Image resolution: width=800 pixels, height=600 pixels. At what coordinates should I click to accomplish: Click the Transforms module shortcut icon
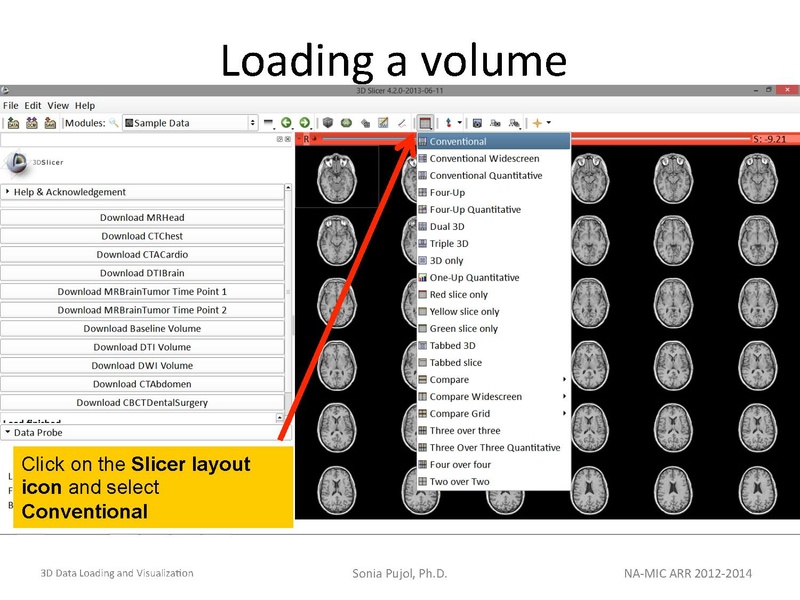click(365, 123)
